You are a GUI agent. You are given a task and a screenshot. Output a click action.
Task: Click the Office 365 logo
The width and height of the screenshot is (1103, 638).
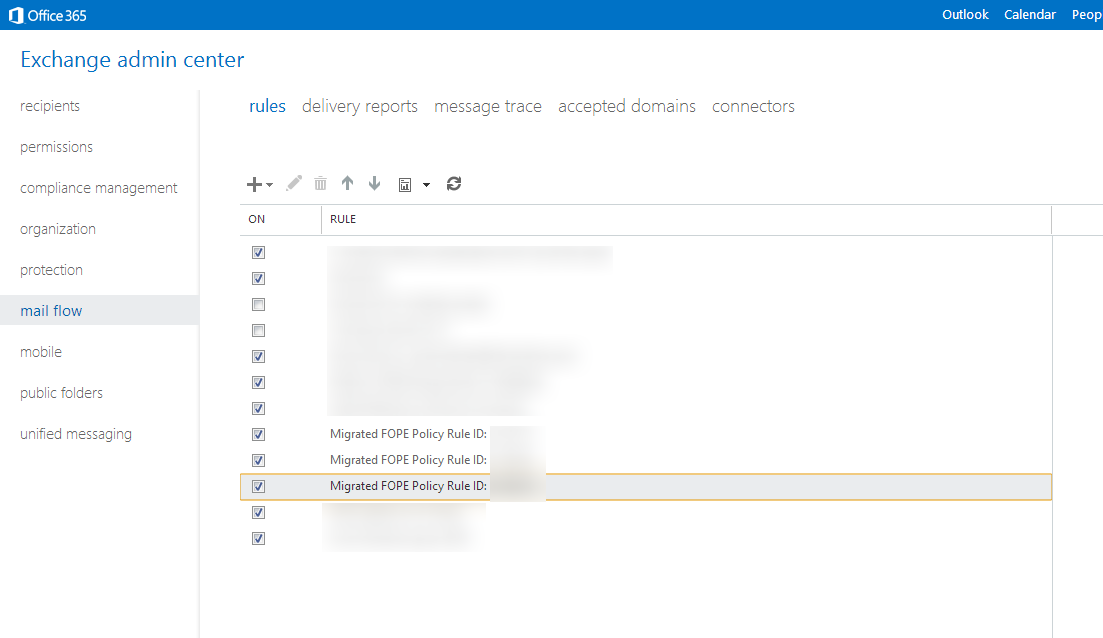click(47, 15)
